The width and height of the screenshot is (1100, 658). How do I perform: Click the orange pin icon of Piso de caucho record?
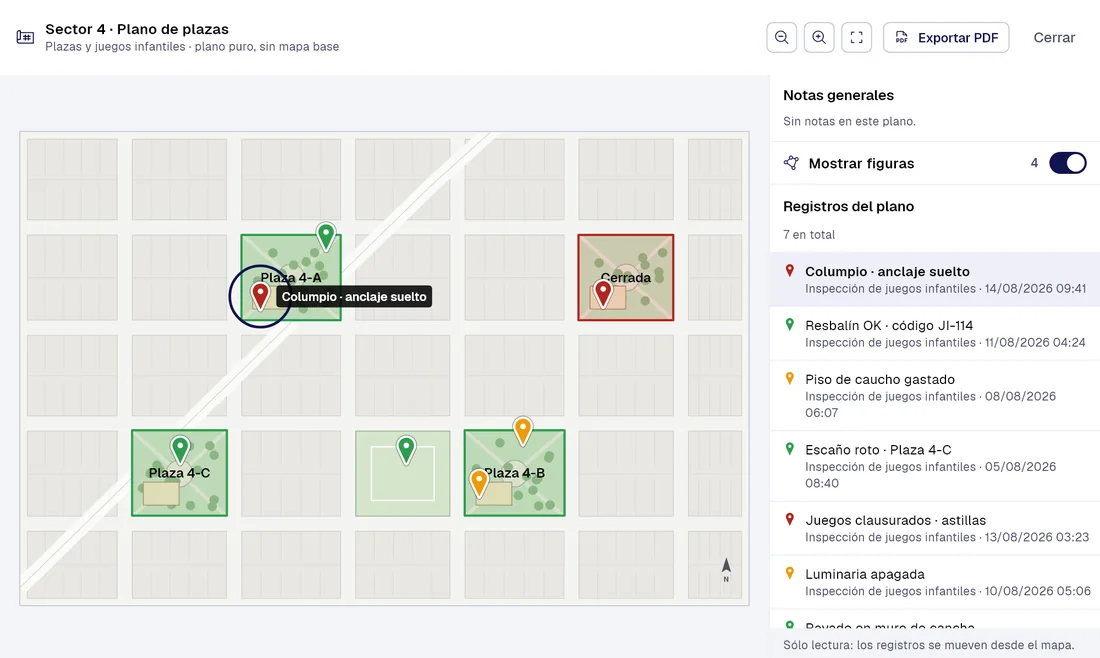pos(790,379)
